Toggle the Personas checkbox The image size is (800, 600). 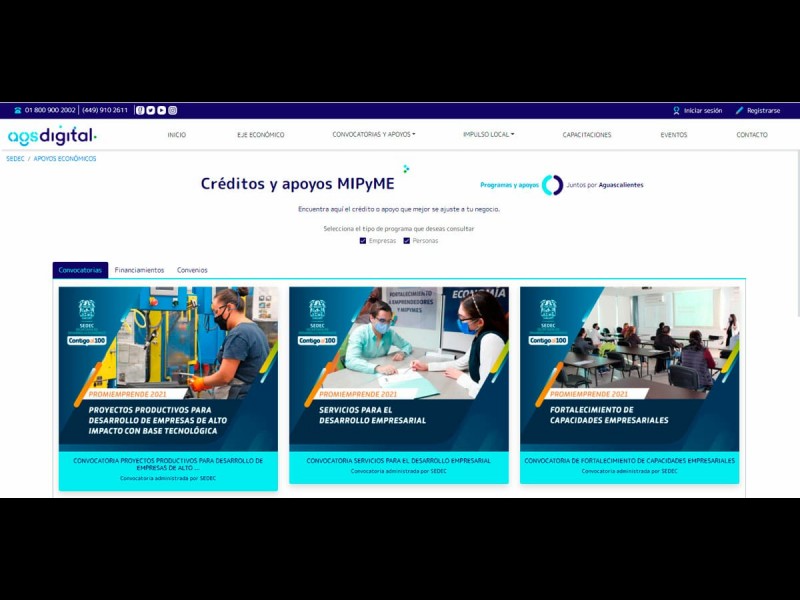(x=406, y=241)
